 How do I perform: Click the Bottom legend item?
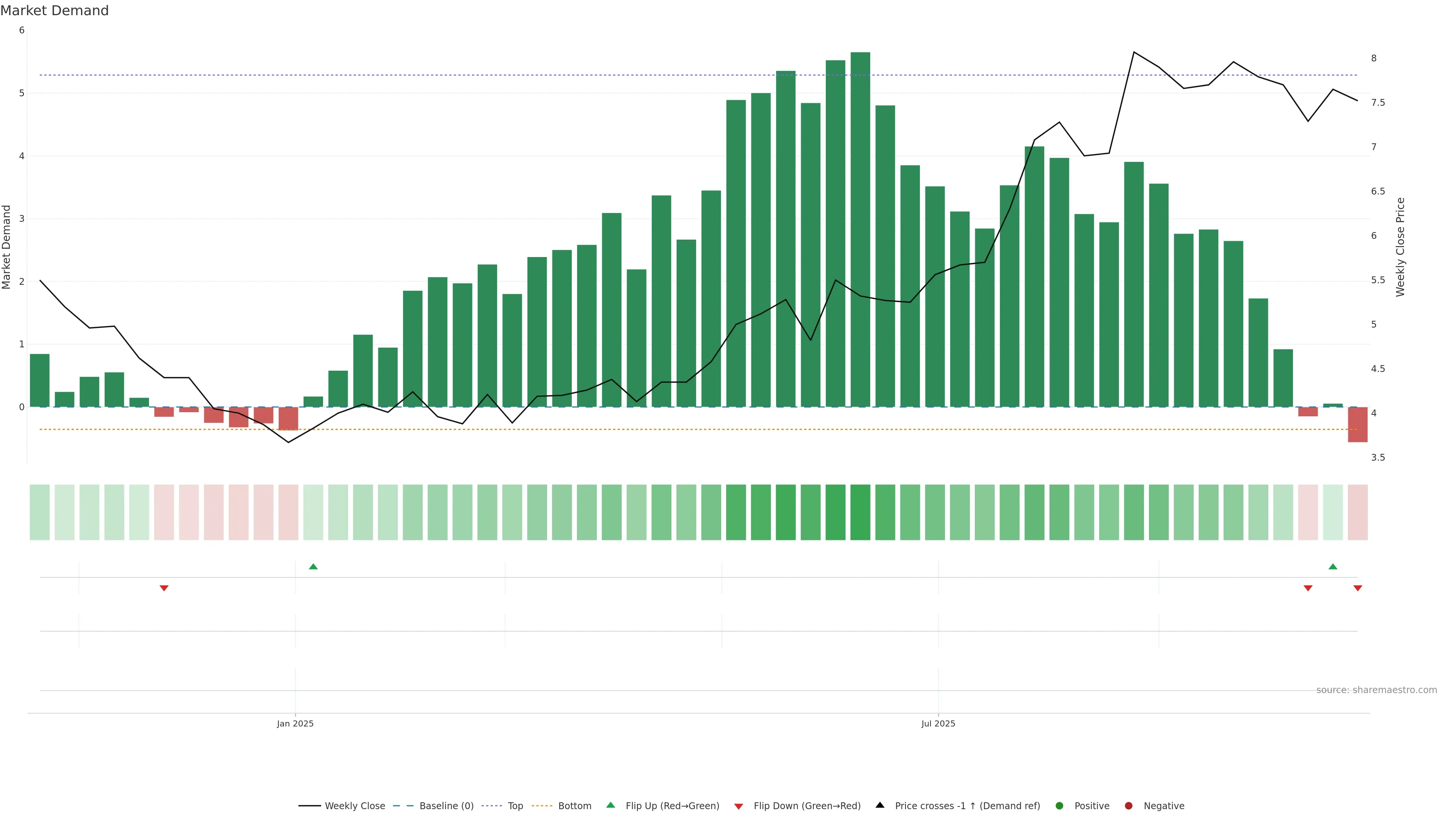tap(574, 806)
